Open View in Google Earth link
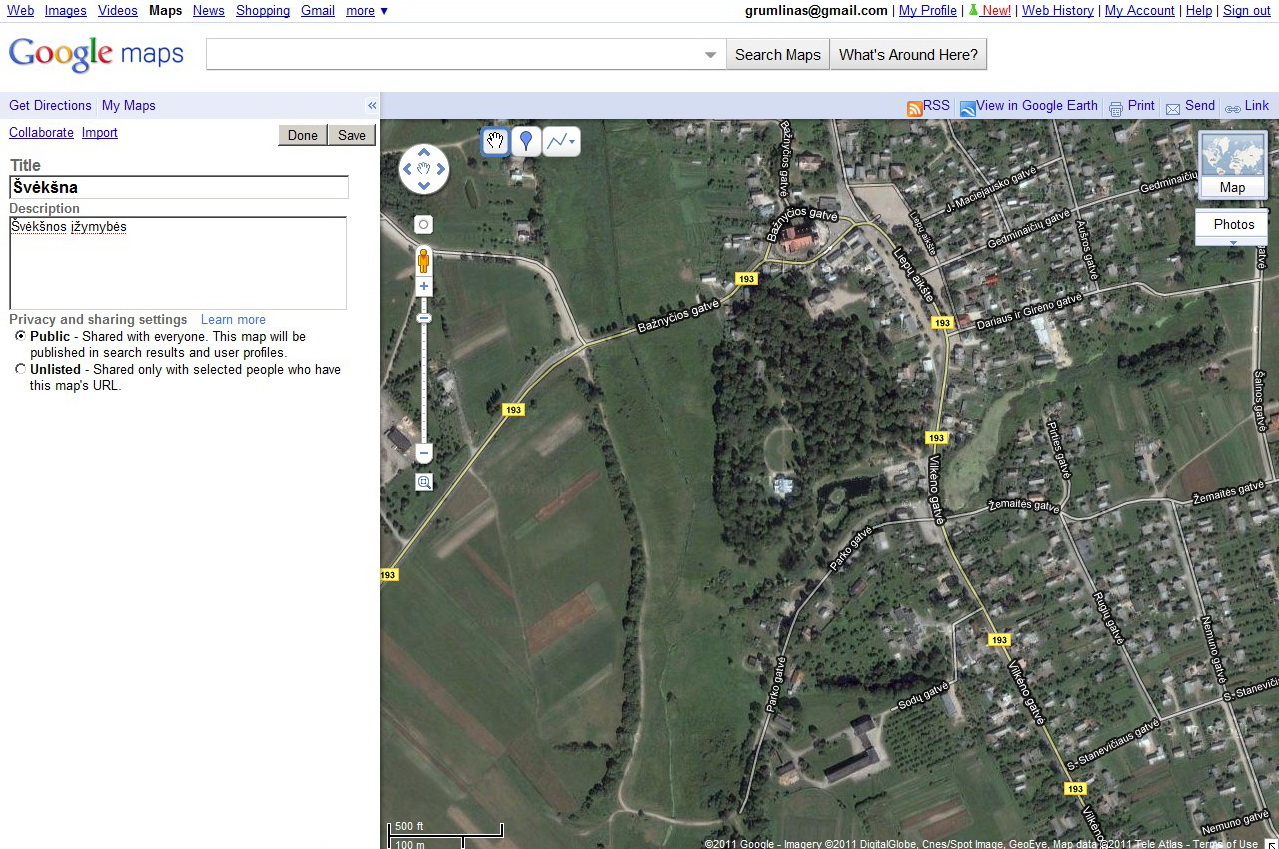The image size is (1279, 849). [x=1036, y=106]
